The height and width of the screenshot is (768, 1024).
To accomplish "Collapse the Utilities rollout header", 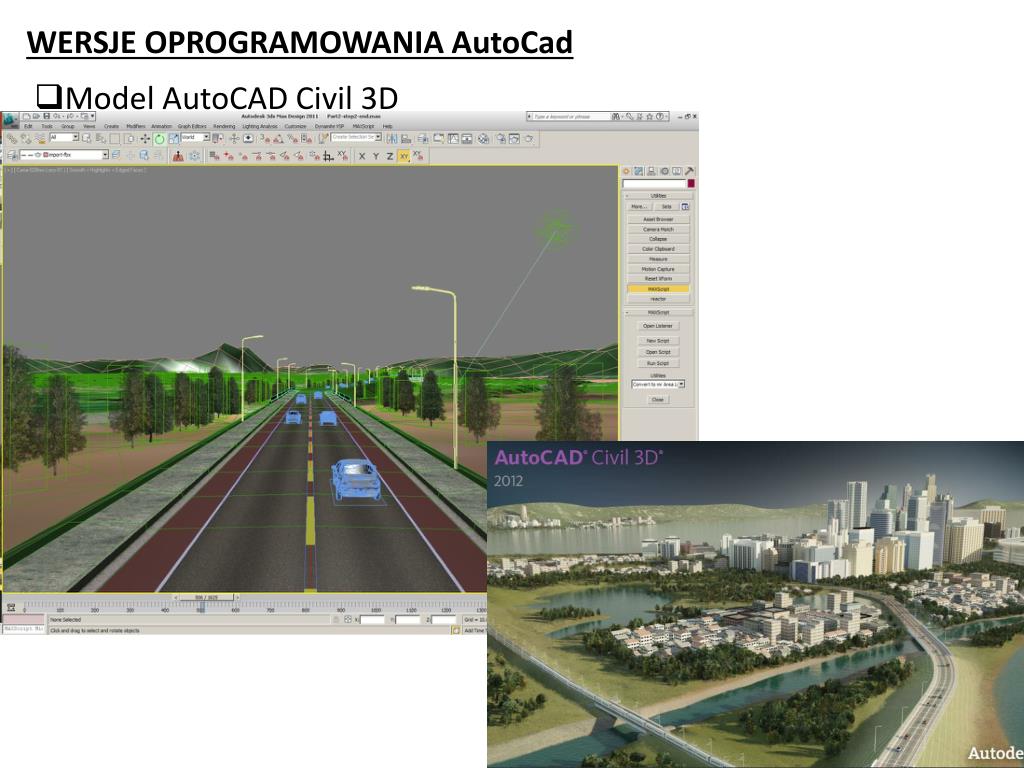I will point(658,195).
